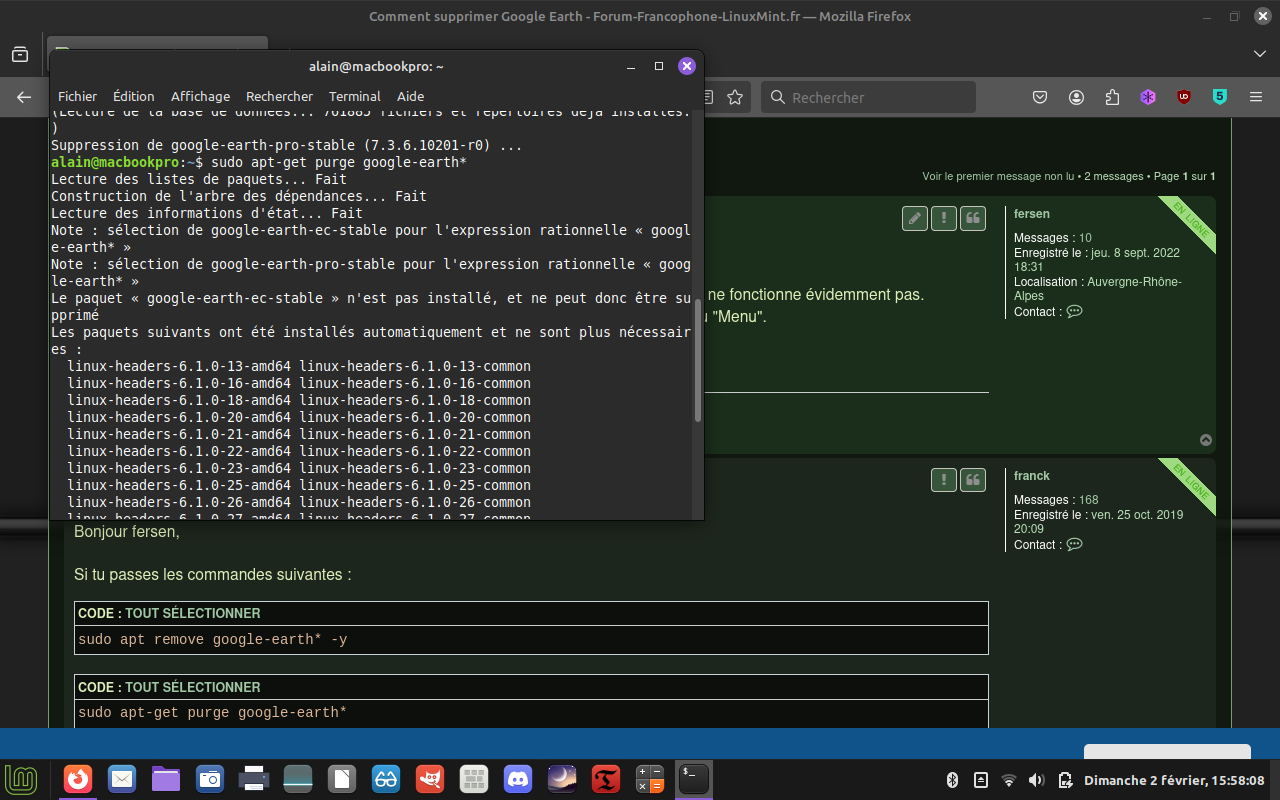Viewport: 1280px width, 800px height.
Task: Go back with the Firefox back arrow
Action: point(24,97)
